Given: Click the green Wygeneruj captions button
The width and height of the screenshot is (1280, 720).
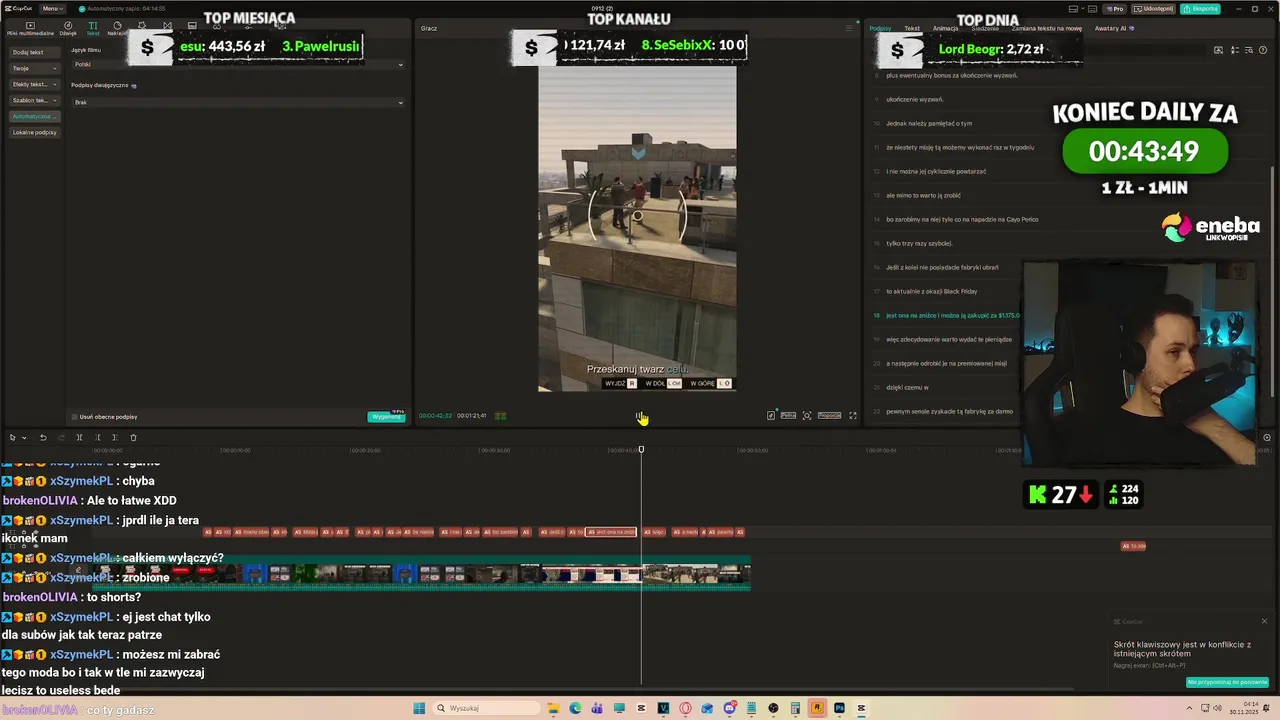Looking at the screenshot, I should [386, 417].
